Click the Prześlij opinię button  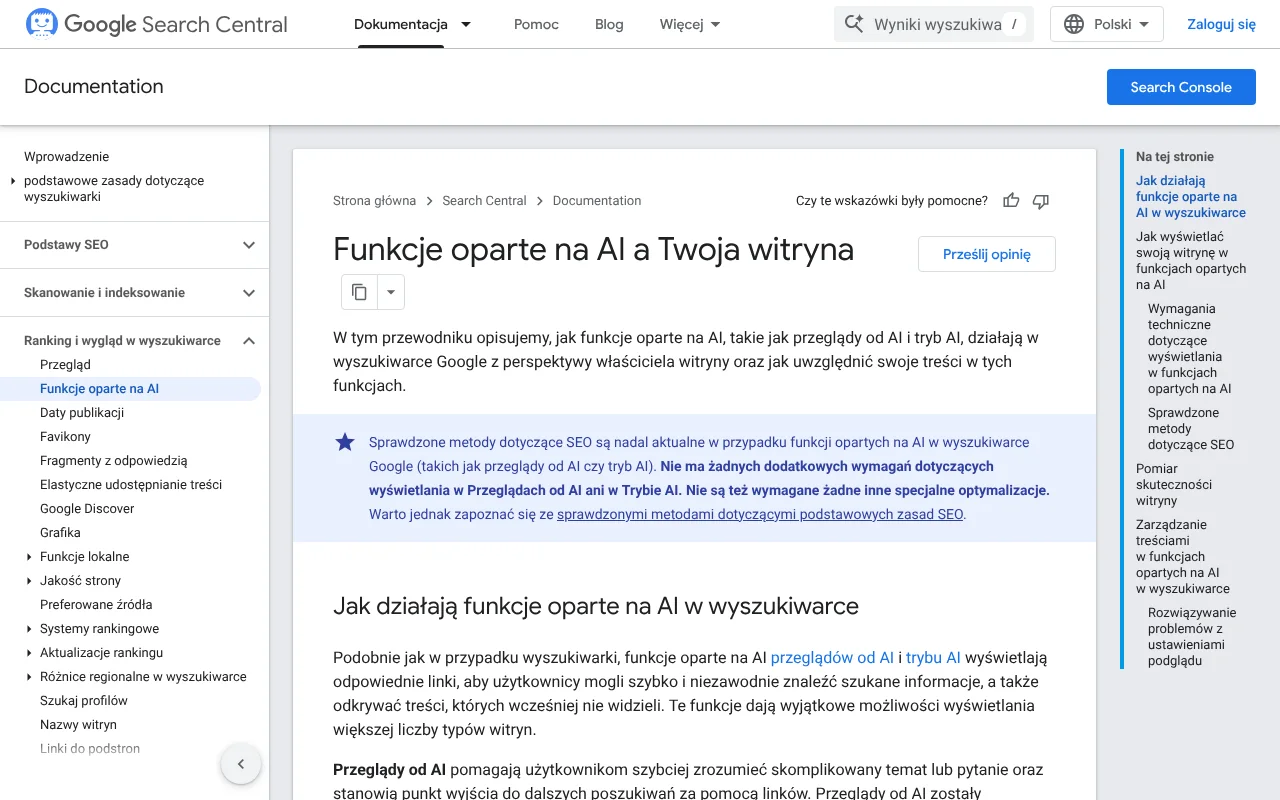(x=987, y=254)
